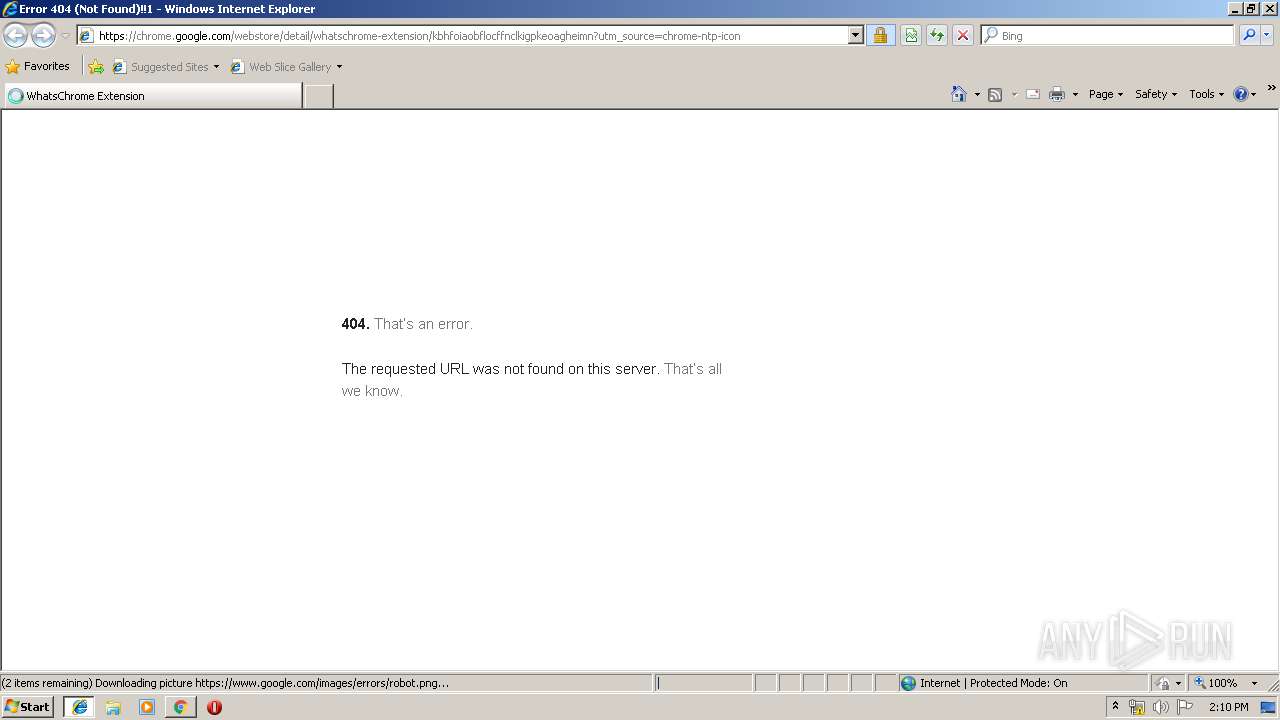Screen dimensions: 1280x720
Task: Expand the Web Slice Gallery dropdown arrow
Action: click(x=339, y=67)
